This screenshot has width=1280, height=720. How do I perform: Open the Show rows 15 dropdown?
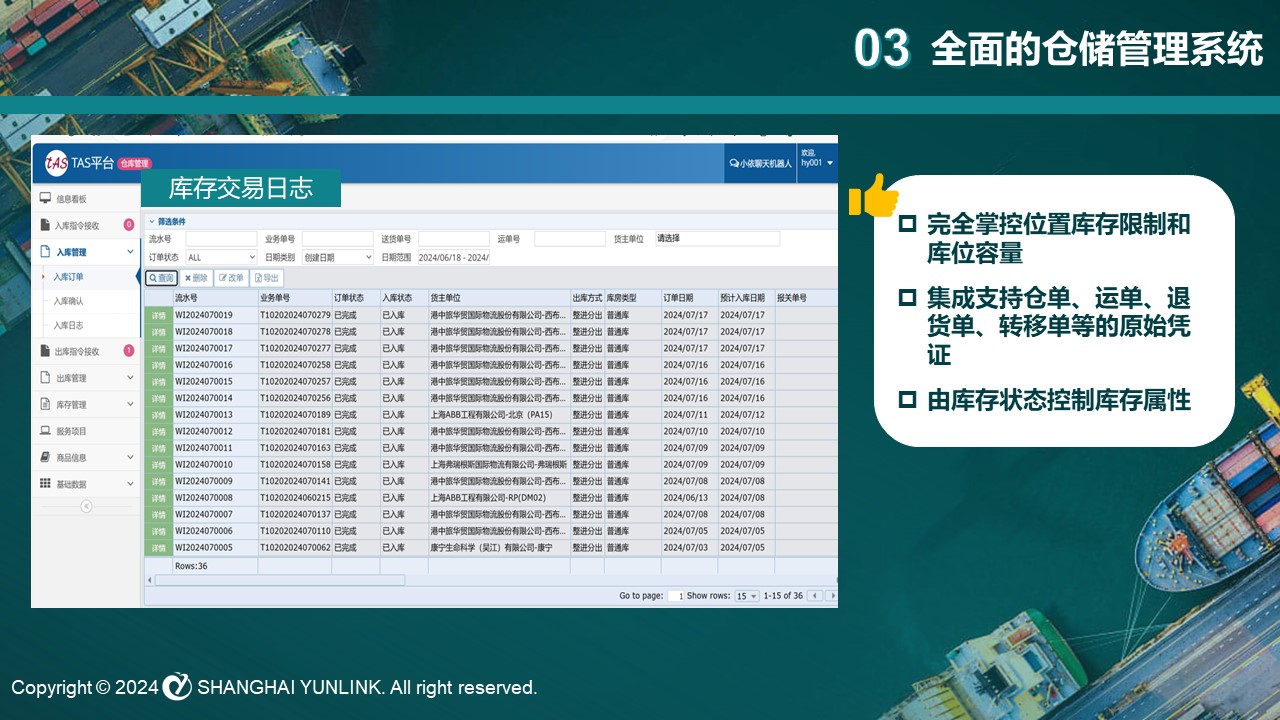pyautogui.click(x=746, y=596)
